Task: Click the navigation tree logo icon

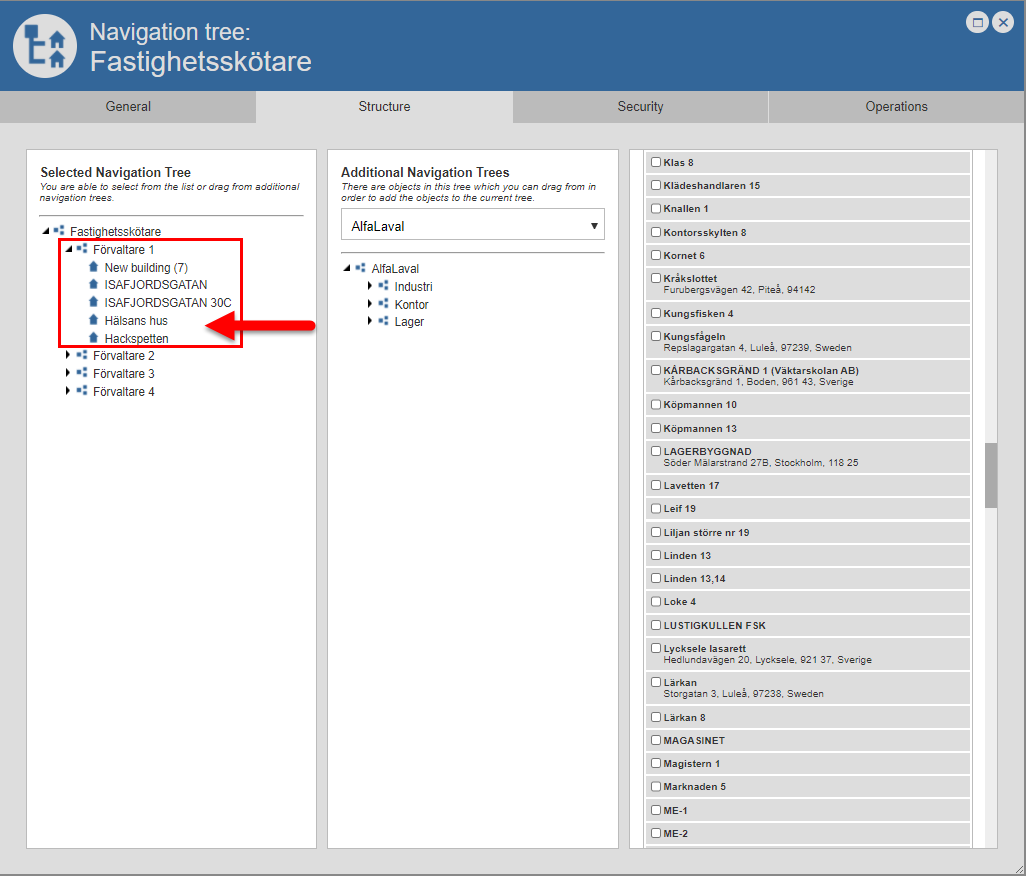Action: 45,46
